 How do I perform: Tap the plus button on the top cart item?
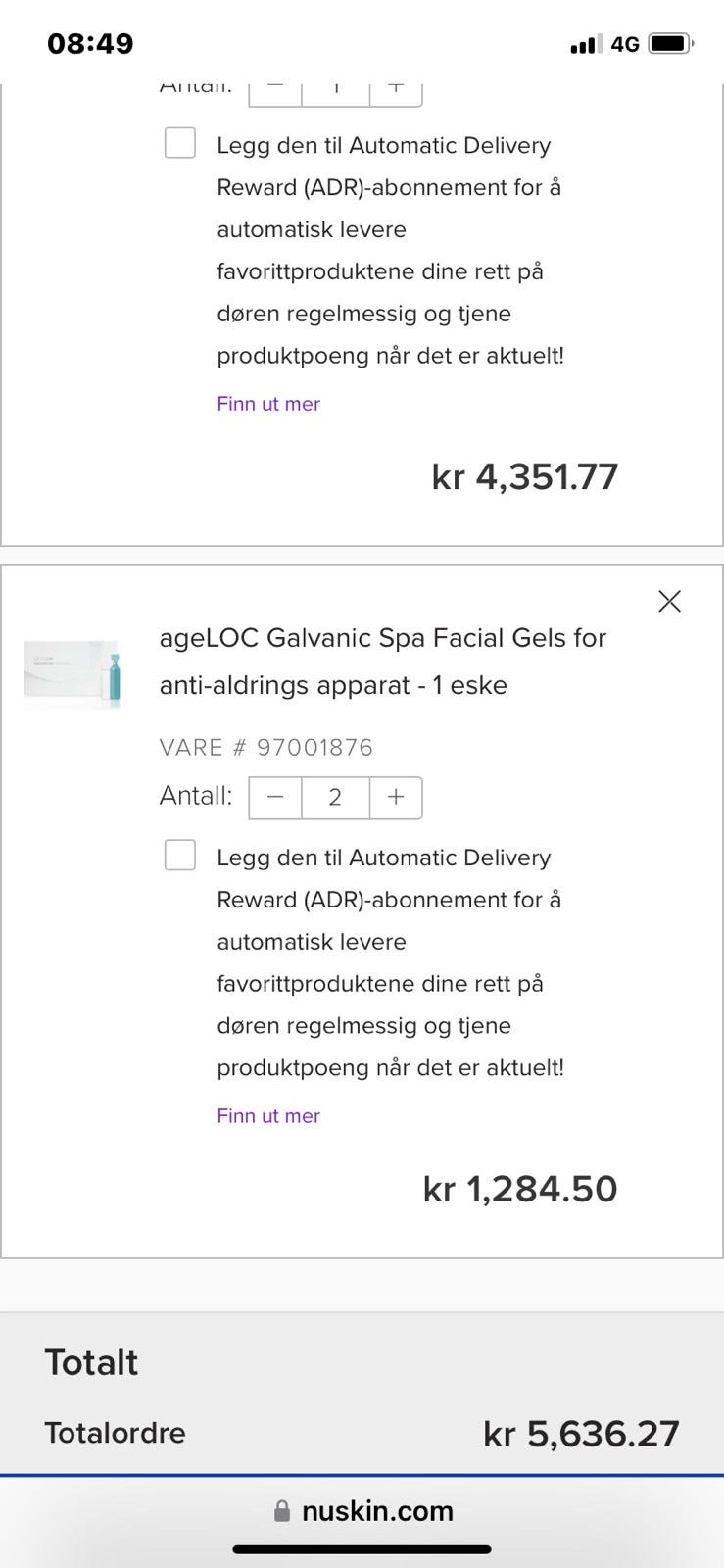(x=396, y=91)
